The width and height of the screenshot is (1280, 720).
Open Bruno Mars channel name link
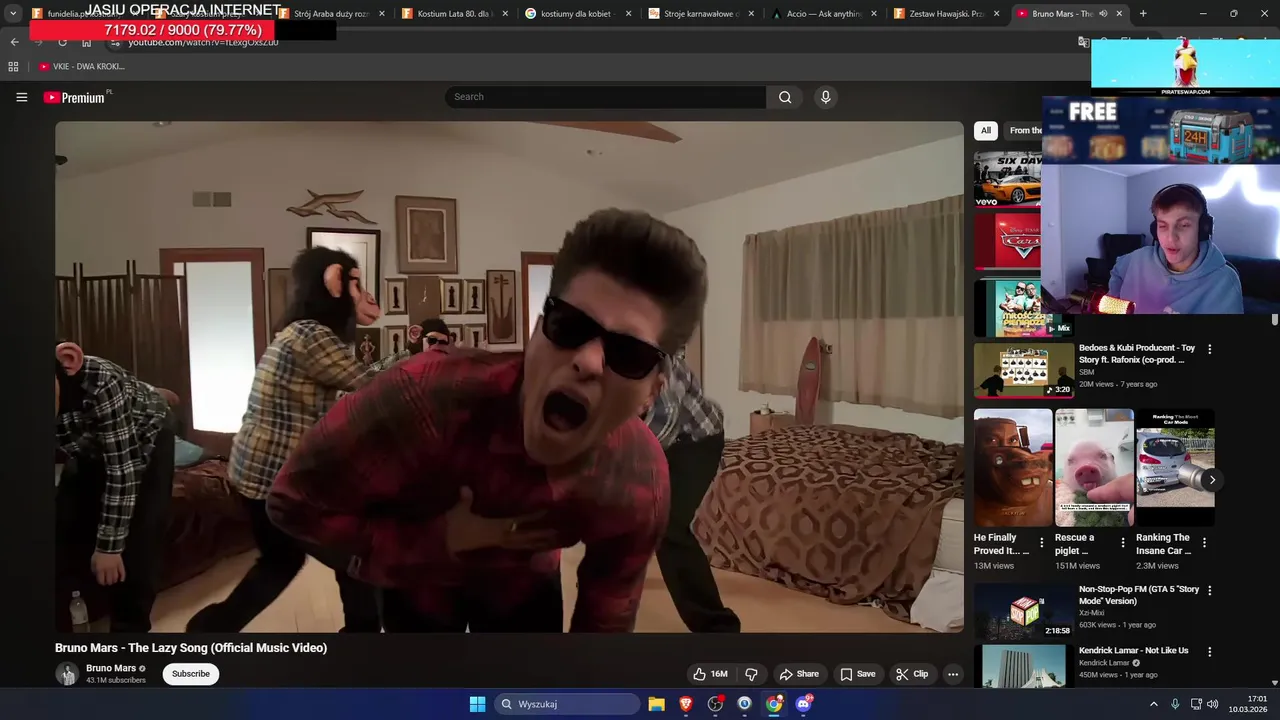point(111,668)
